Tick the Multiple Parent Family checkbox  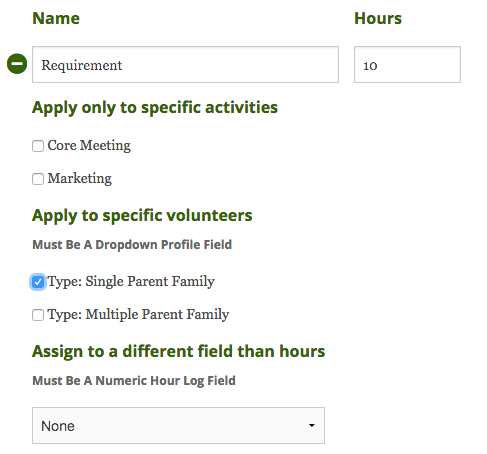38,315
